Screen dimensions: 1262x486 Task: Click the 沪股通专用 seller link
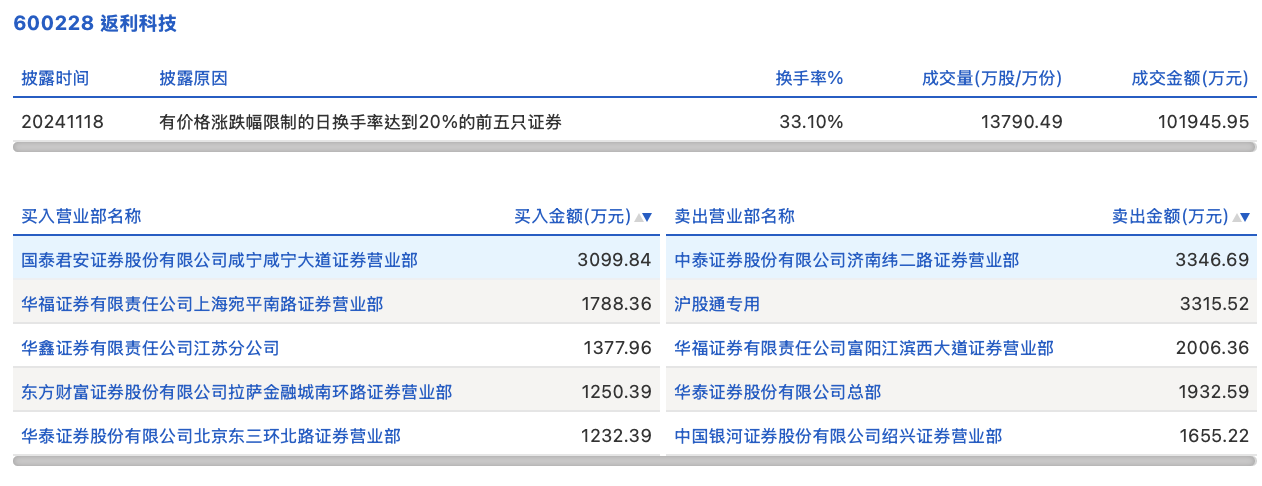click(x=717, y=304)
